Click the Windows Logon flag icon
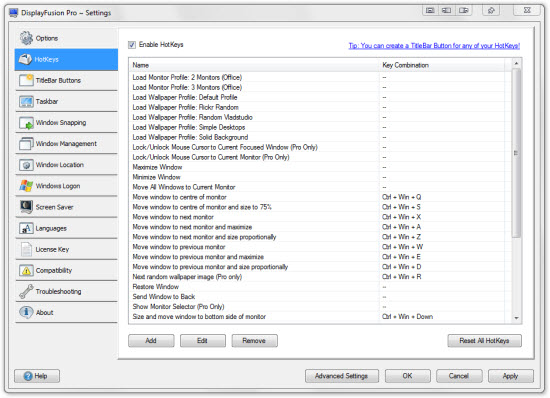Viewport: 550px width, 398px height. coord(26,186)
